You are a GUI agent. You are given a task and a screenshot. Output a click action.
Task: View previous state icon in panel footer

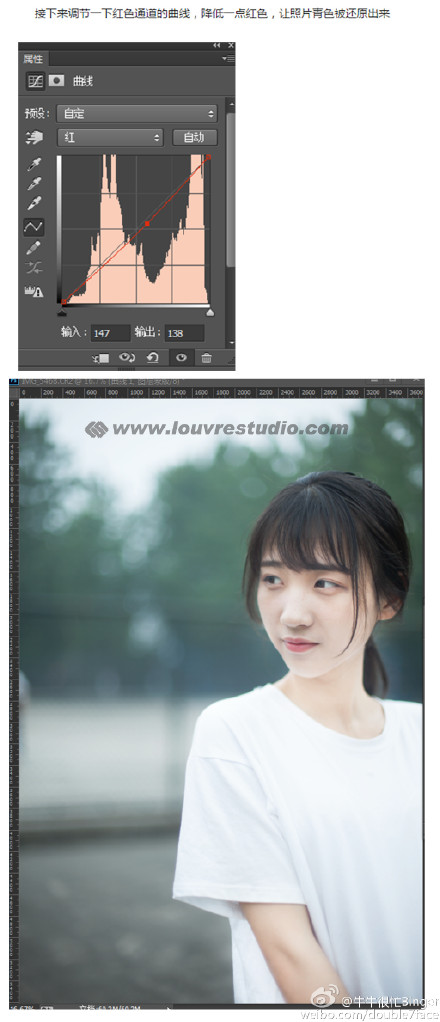[126, 357]
